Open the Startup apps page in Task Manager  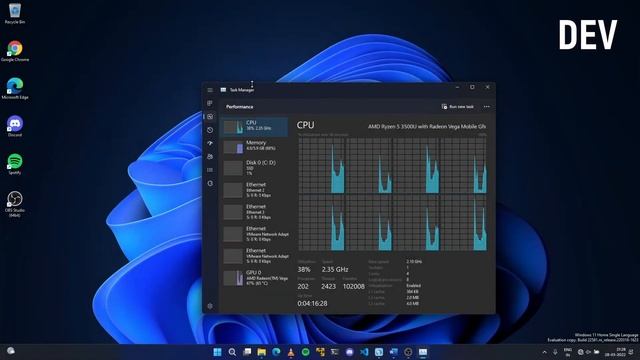[x=210, y=143]
